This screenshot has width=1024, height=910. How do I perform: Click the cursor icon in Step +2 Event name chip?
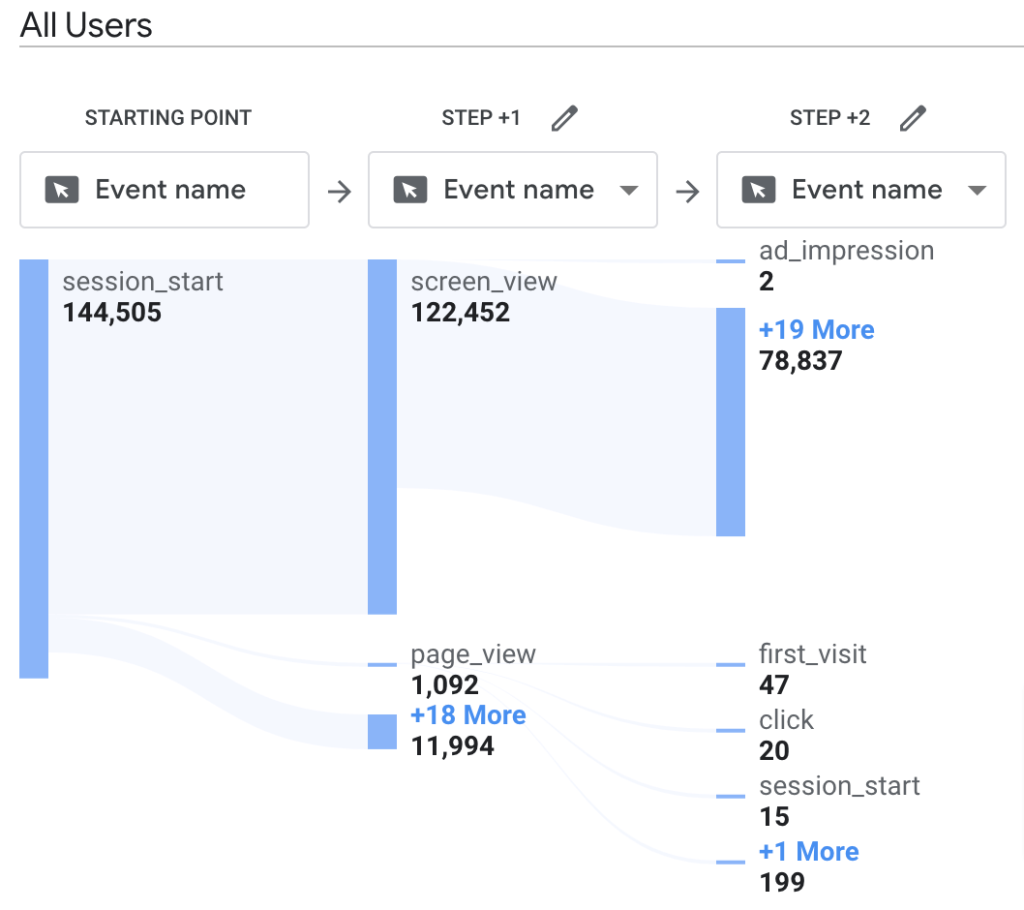tap(757, 189)
